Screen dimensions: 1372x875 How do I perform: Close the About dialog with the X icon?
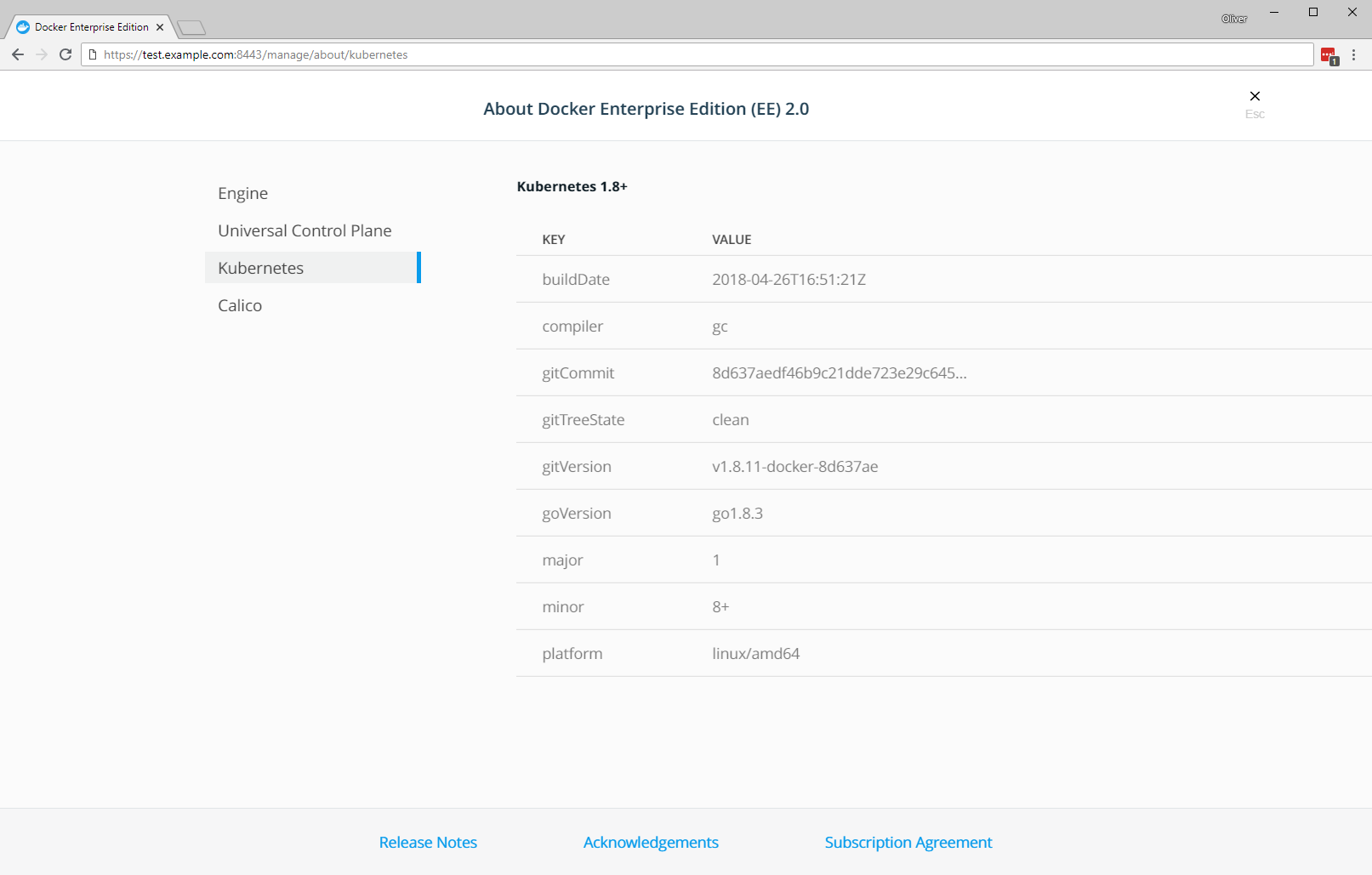point(1255,96)
